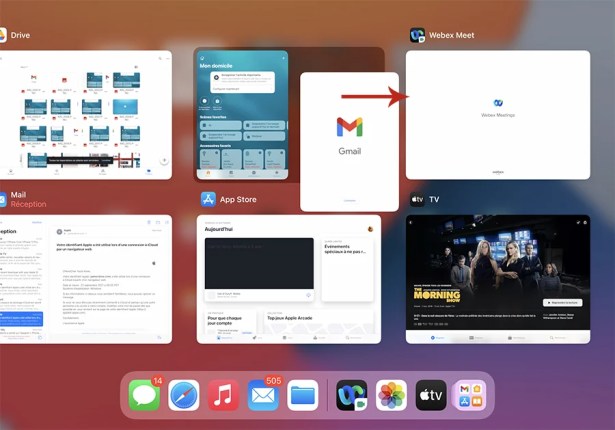Tap the plus button in the Drive card

click(x=164, y=160)
